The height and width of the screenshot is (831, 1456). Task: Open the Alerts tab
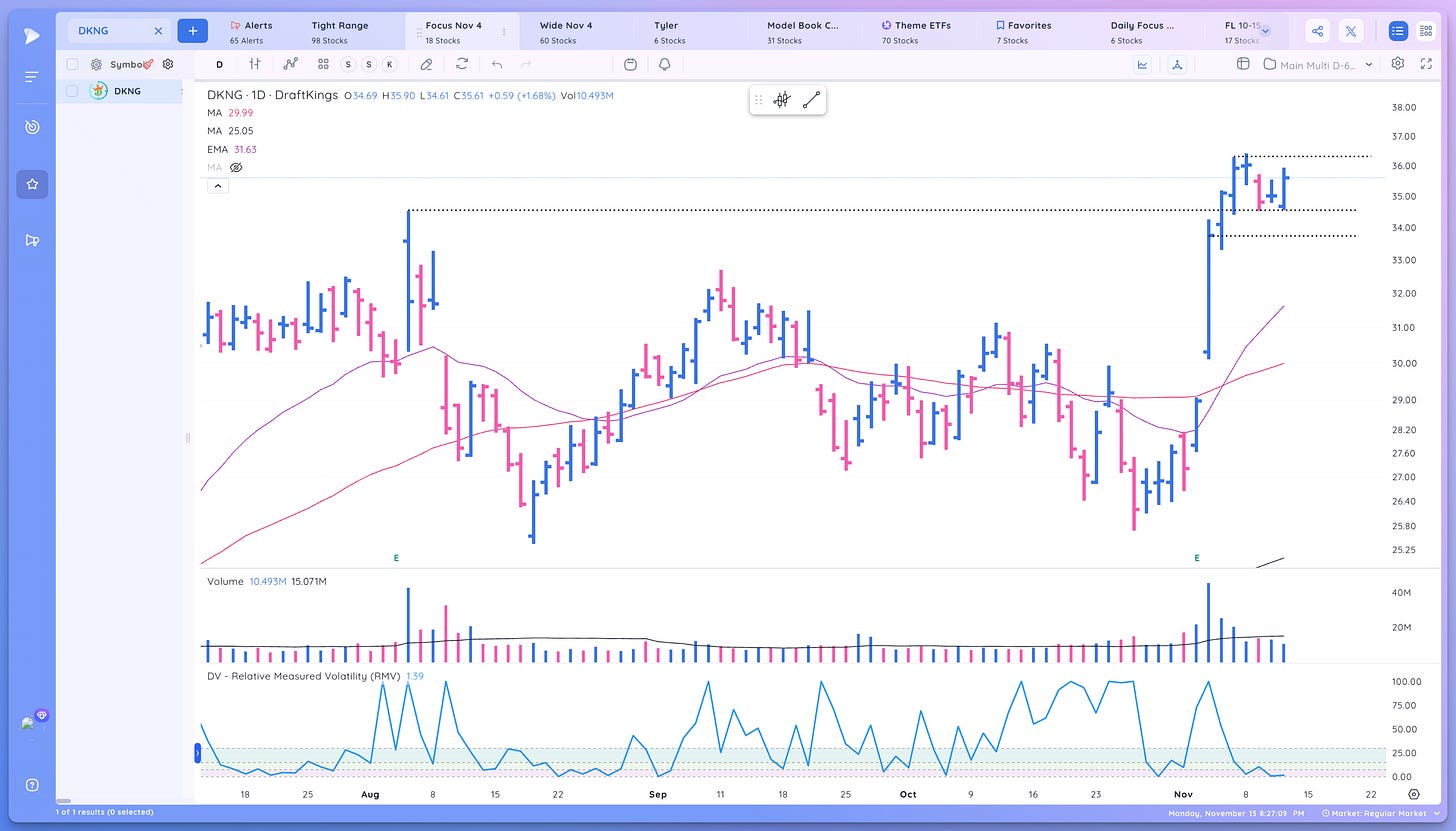pyautogui.click(x=251, y=32)
